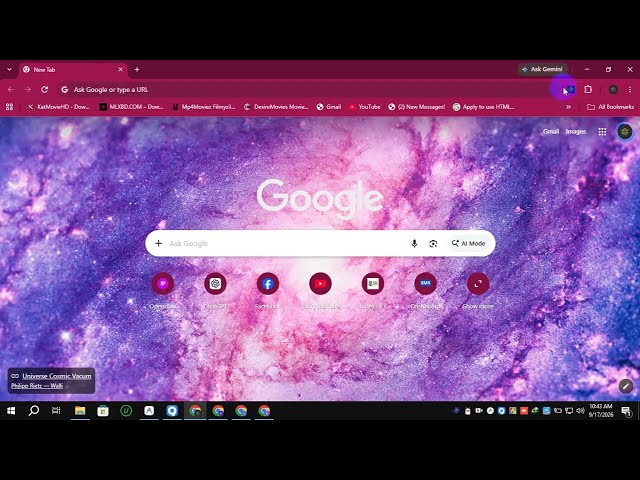Start voice search with microphone
This screenshot has height=480, width=640.
coord(414,243)
